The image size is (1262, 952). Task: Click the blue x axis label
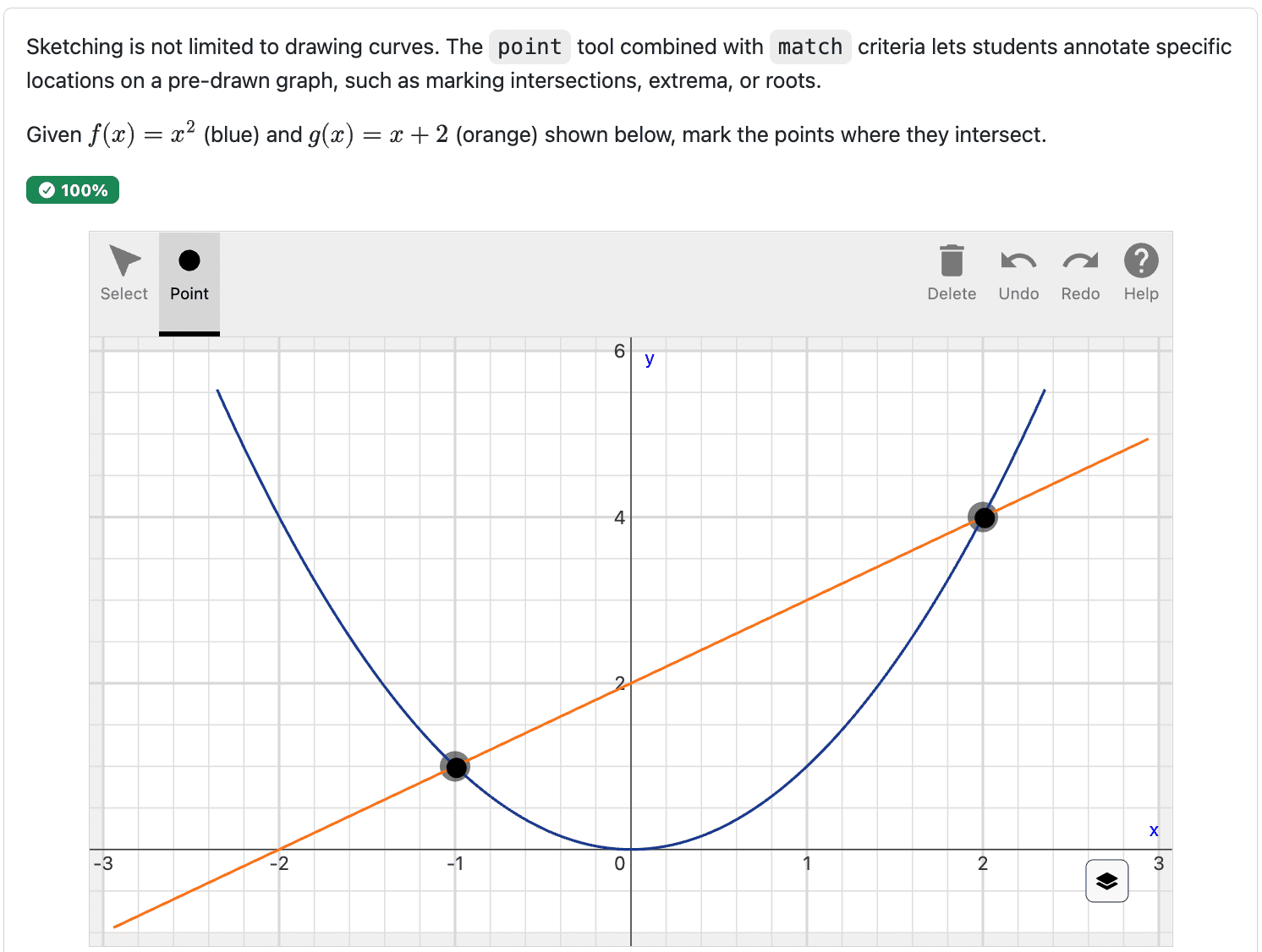pyautogui.click(x=1154, y=830)
